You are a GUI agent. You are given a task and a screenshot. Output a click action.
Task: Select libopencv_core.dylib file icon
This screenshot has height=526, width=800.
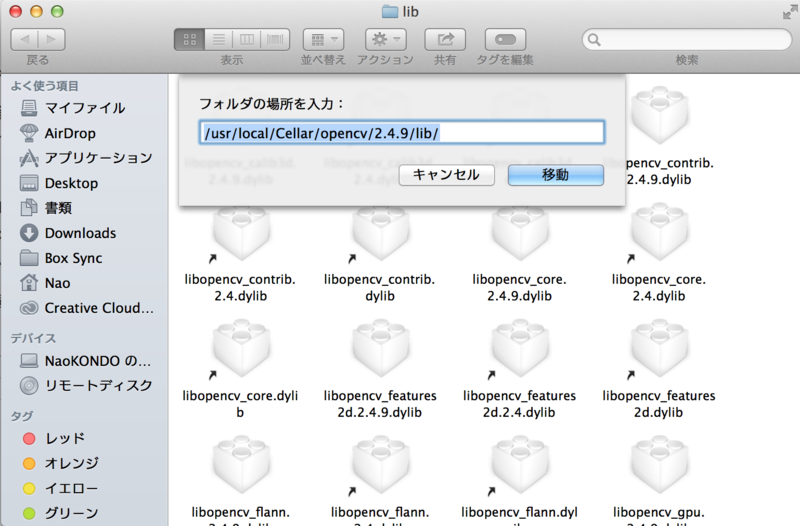240,350
